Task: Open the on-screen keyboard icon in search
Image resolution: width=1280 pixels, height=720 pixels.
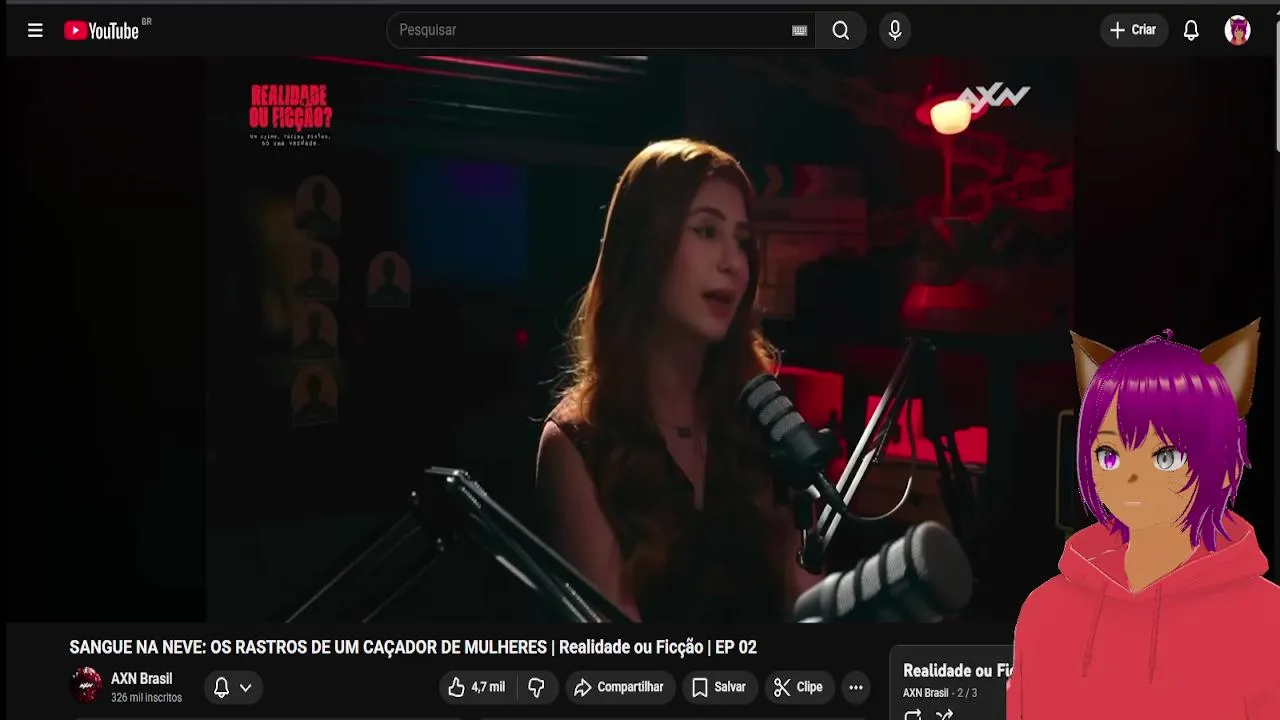Action: point(799,30)
